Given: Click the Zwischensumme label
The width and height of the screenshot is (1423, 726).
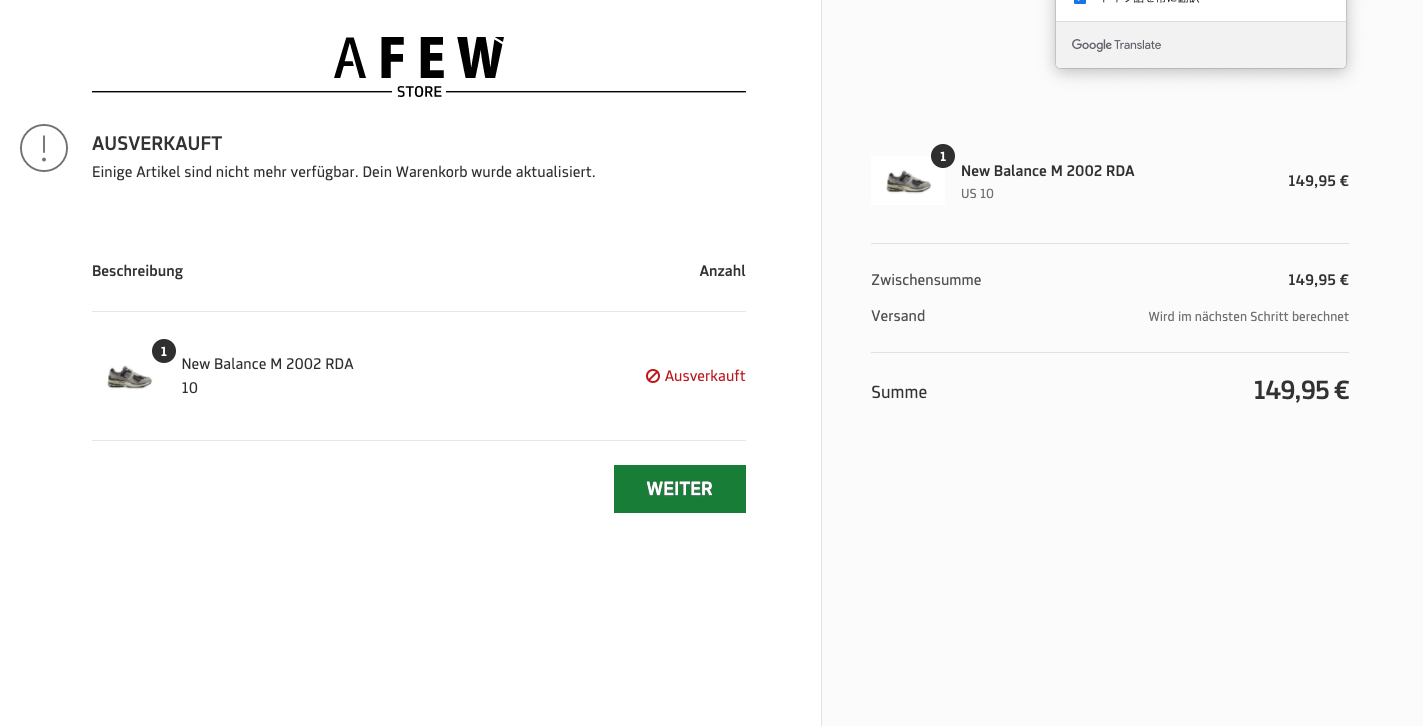Looking at the screenshot, I should (x=926, y=280).
